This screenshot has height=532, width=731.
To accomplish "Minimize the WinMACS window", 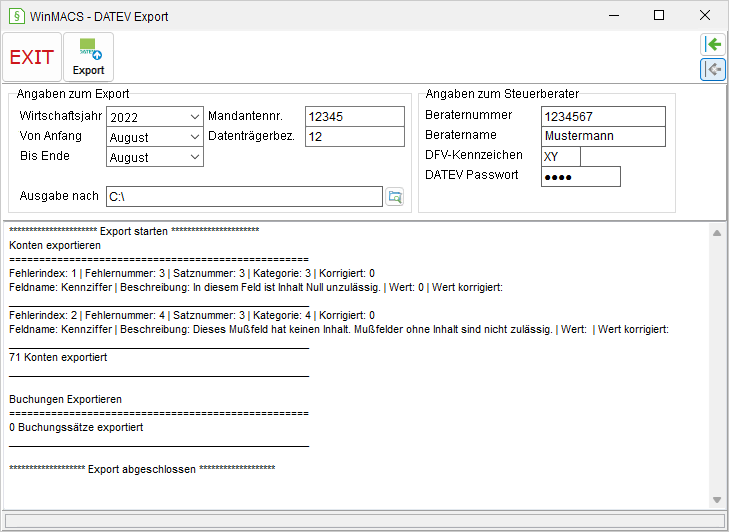I will pos(614,16).
